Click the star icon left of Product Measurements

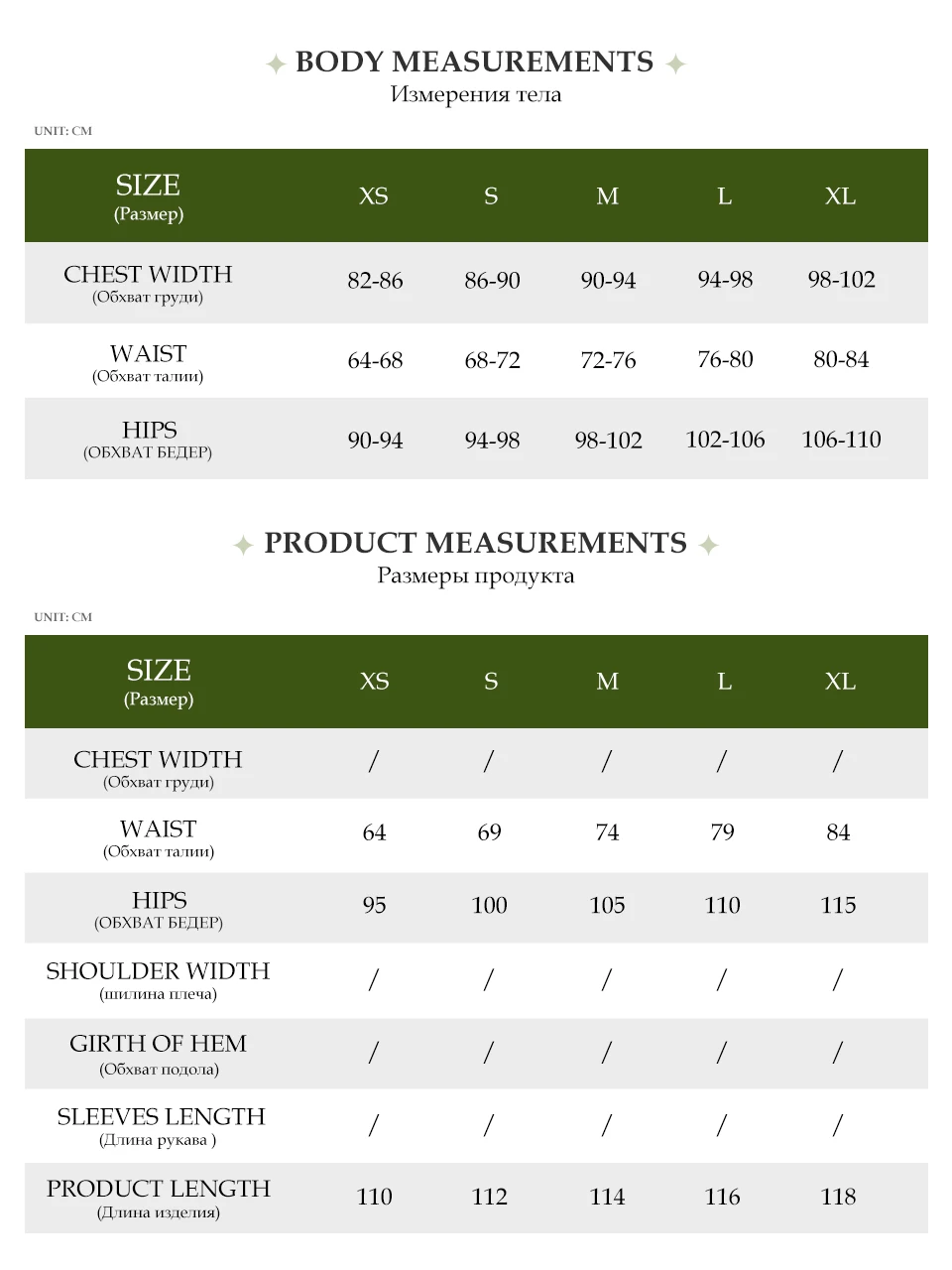coord(243,545)
